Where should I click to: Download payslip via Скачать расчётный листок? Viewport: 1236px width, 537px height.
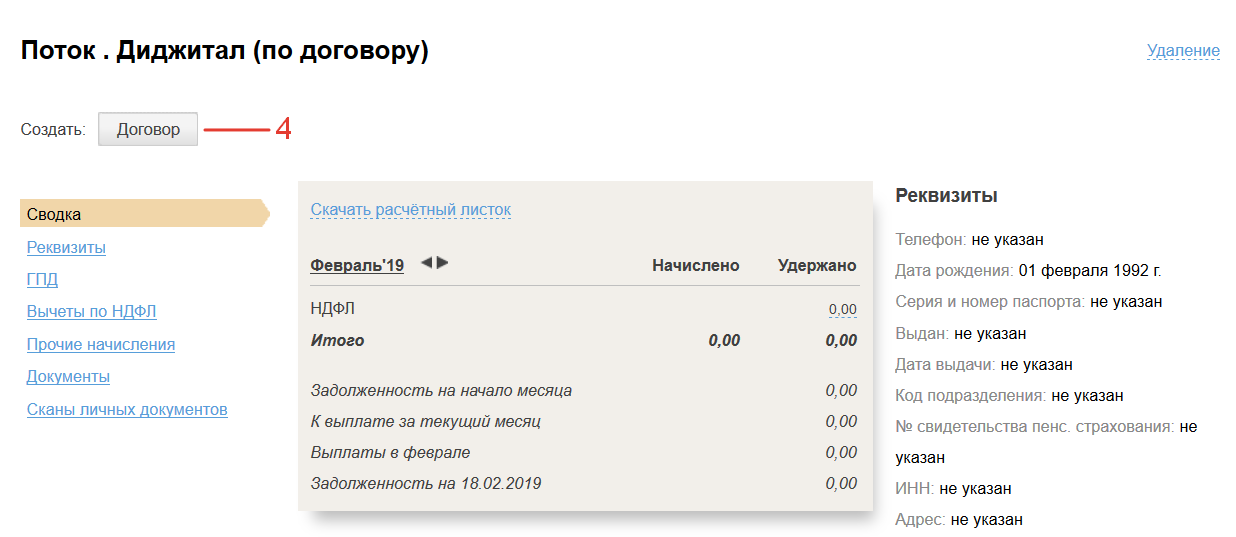tap(410, 210)
